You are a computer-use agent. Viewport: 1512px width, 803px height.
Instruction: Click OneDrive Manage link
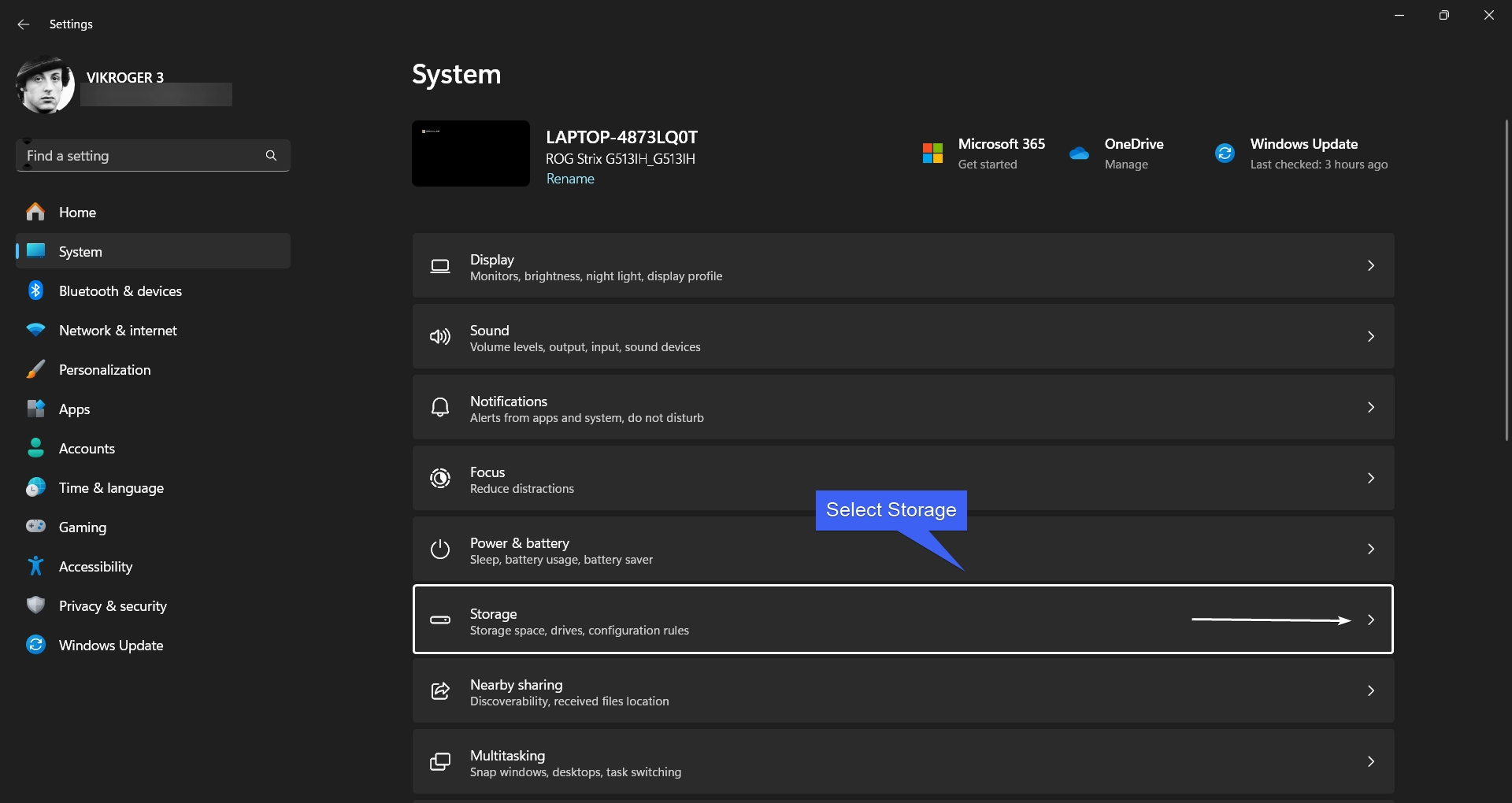point(1126,164)
